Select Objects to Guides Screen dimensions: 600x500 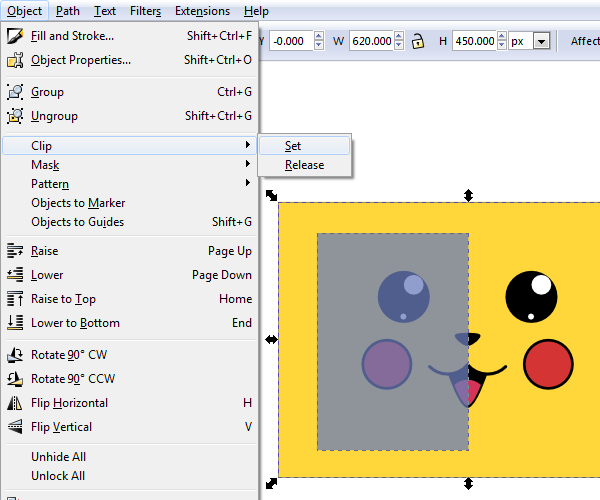129,222
